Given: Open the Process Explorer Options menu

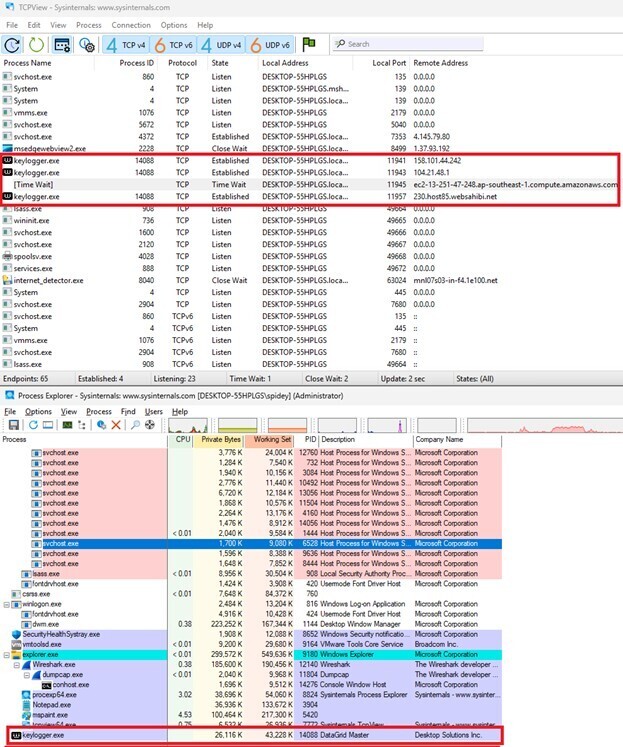Looking at the screenshot, I should pyautogui.click(x=38, y=412).
